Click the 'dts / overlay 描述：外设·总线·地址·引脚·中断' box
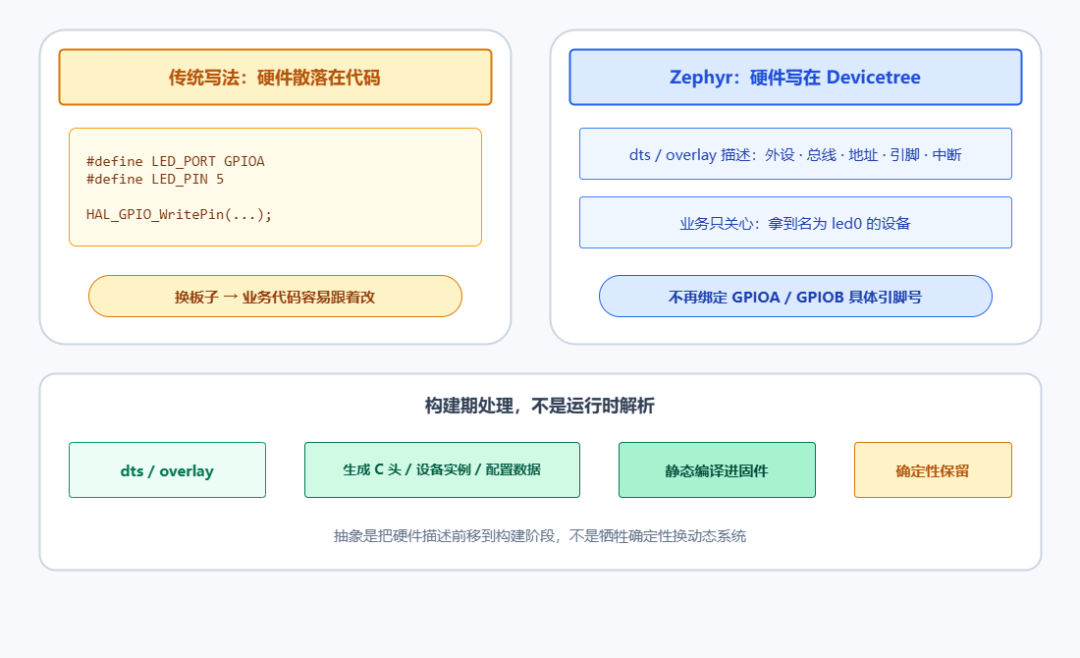1080x658 pixels. (796, 154)
